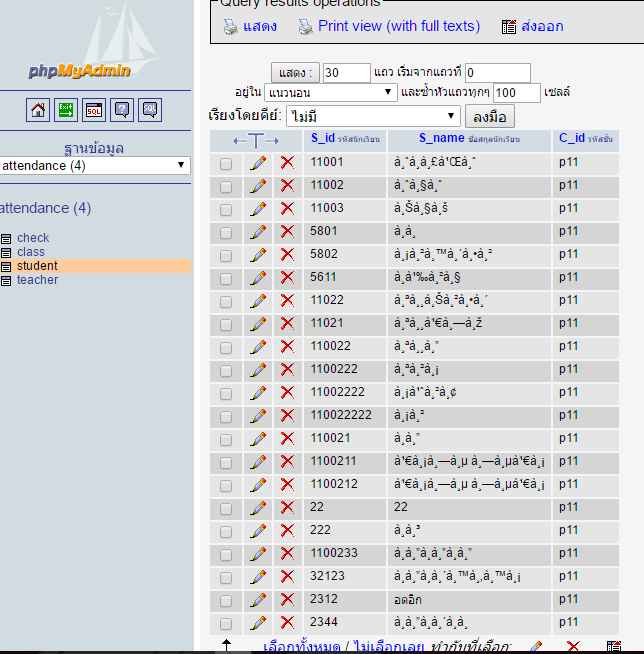Click the แสดง : show rows button
This screenshot has height=654, width=644.
coord(295,73)
